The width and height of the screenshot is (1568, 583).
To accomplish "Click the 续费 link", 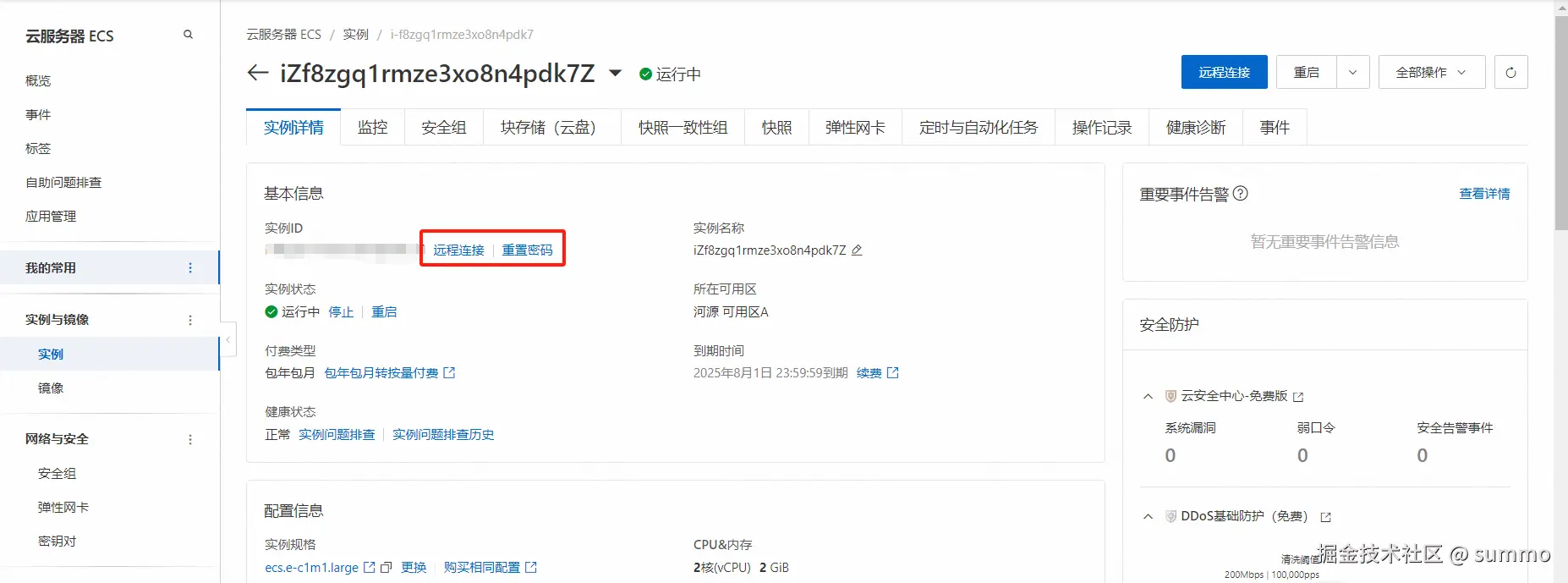I will [x=869, y=372].
